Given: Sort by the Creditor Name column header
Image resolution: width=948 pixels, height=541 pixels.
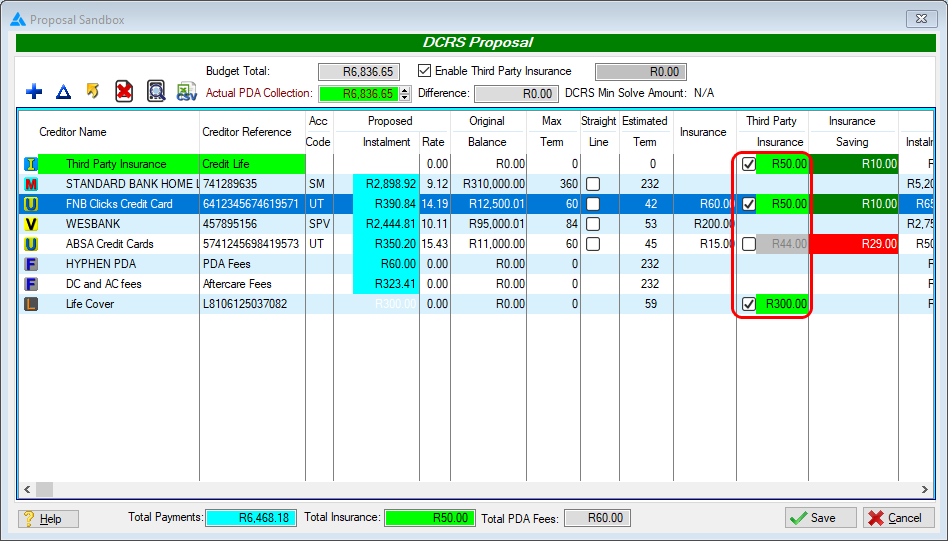Looking at the screenshot, I should [72, 132].
